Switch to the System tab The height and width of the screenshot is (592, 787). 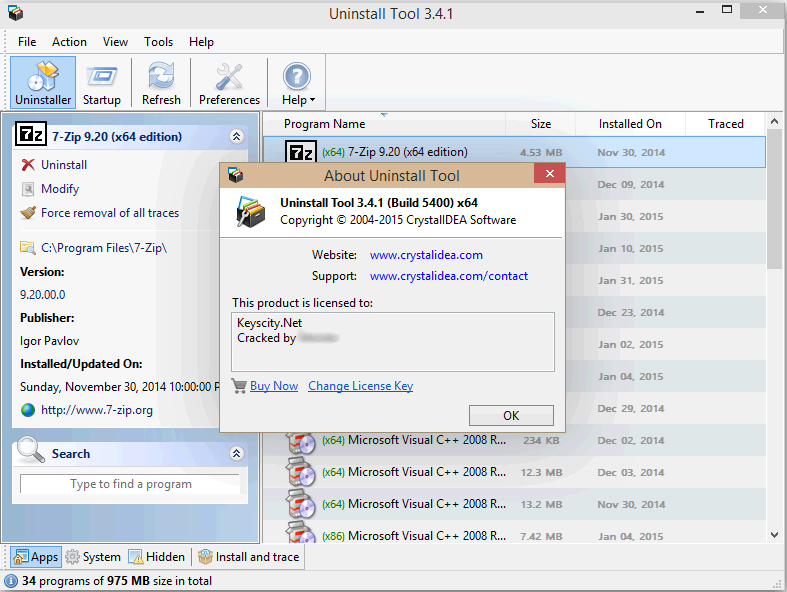(x=93, y=557)
